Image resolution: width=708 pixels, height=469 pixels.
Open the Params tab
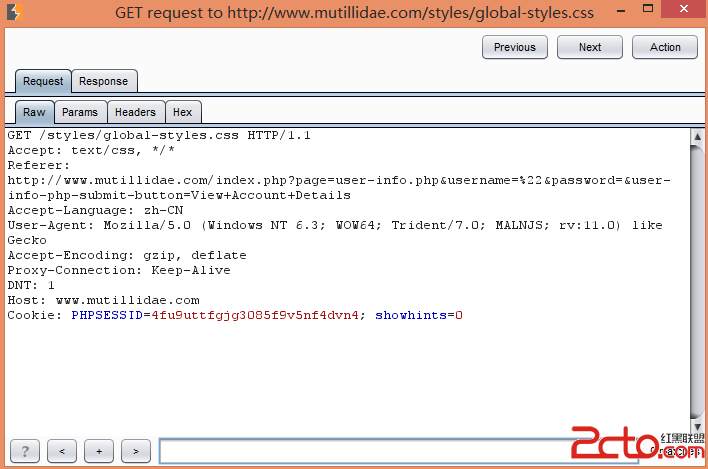click(80, 112)
